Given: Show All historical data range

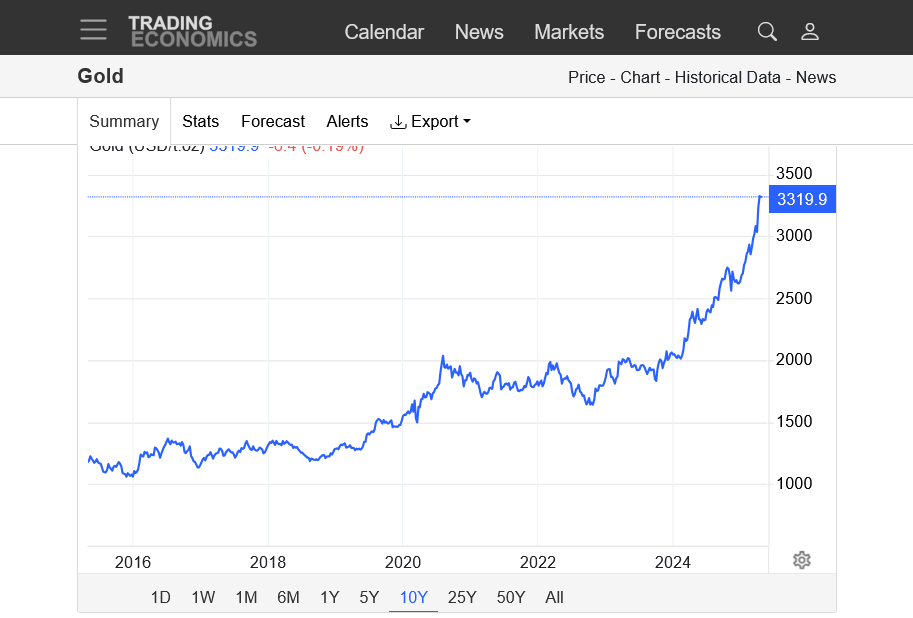Looking at the screenshot, I should click(554, 597).
